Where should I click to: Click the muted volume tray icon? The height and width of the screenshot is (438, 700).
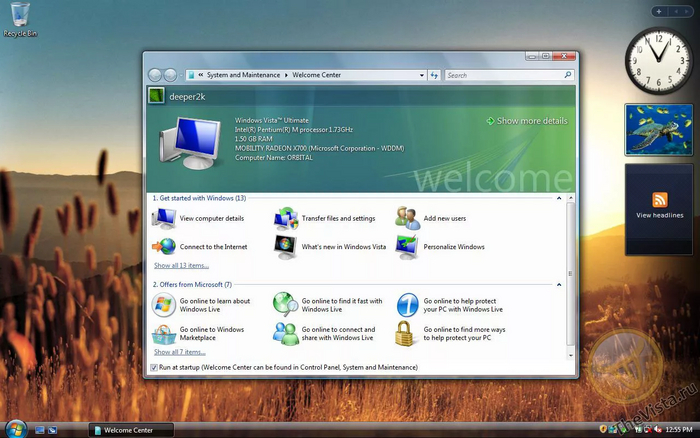pyautogui.click(x=658, y=430)
